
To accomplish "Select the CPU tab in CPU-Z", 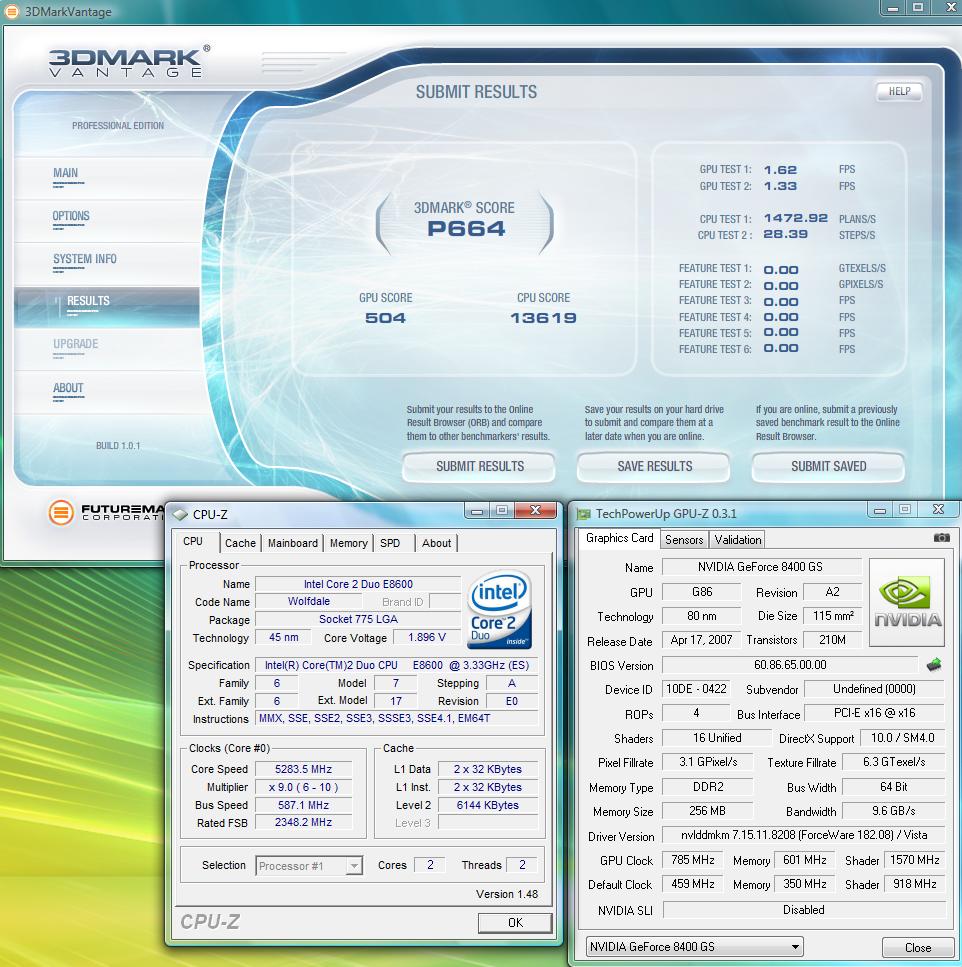I will [x=193, y=541].
